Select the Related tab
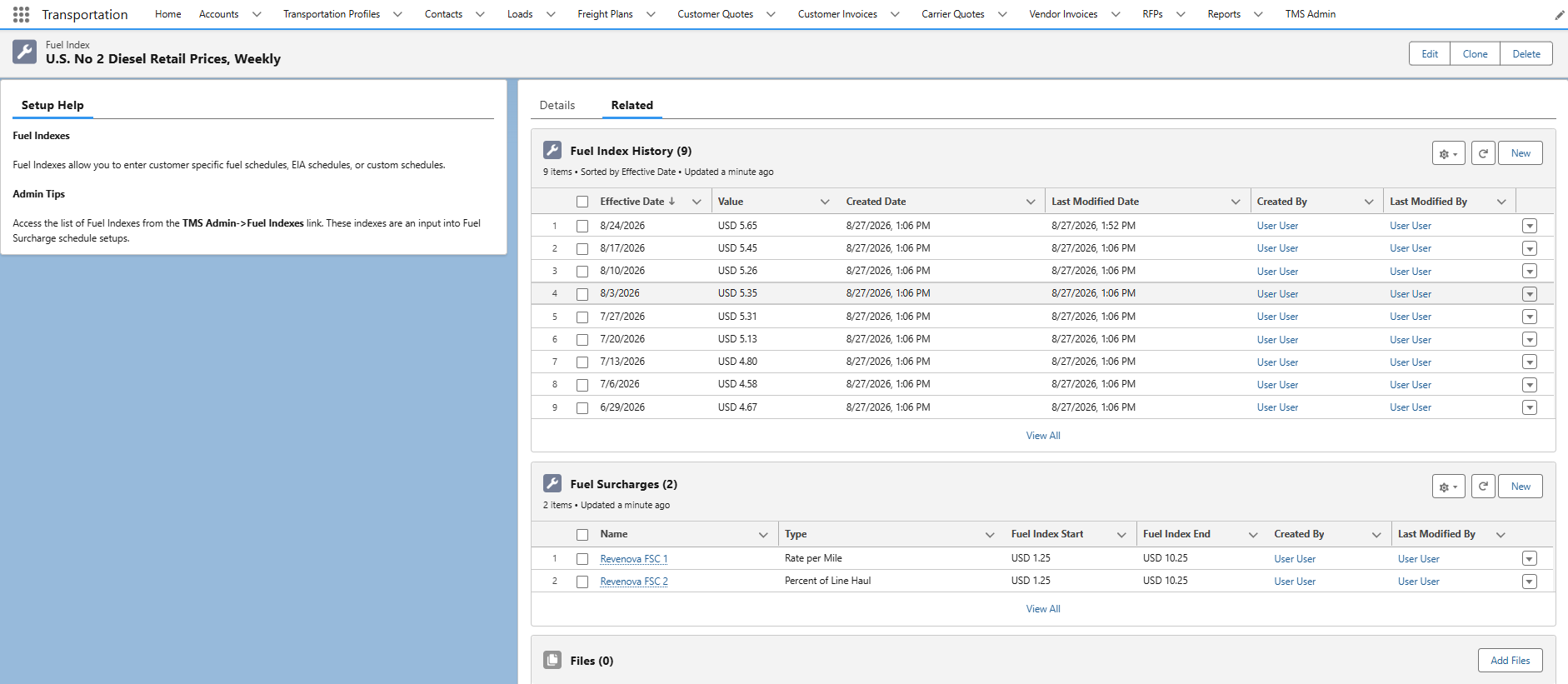 (632, 105)
